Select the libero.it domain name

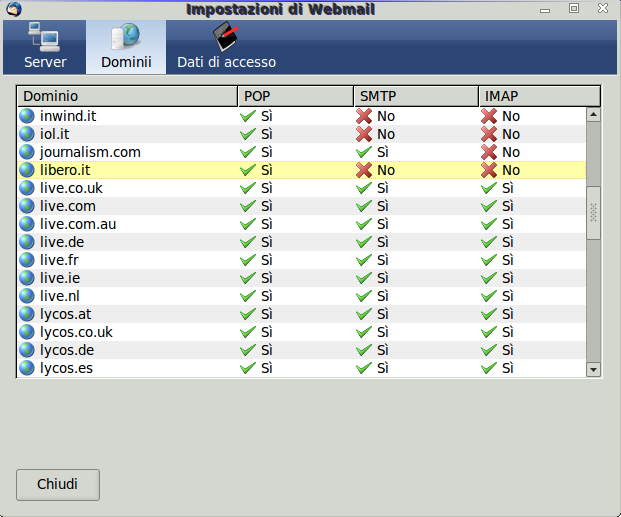[x=65, y=170]
